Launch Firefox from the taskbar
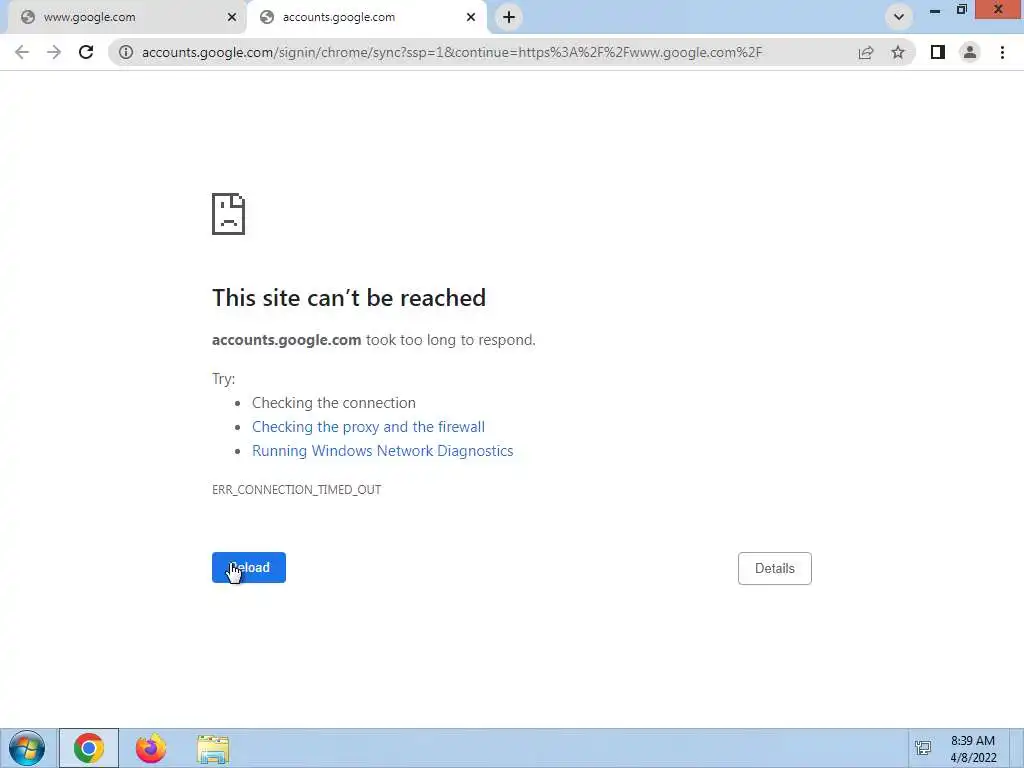The height and width of the screenshot is (768, 1024). click(151, 748)
